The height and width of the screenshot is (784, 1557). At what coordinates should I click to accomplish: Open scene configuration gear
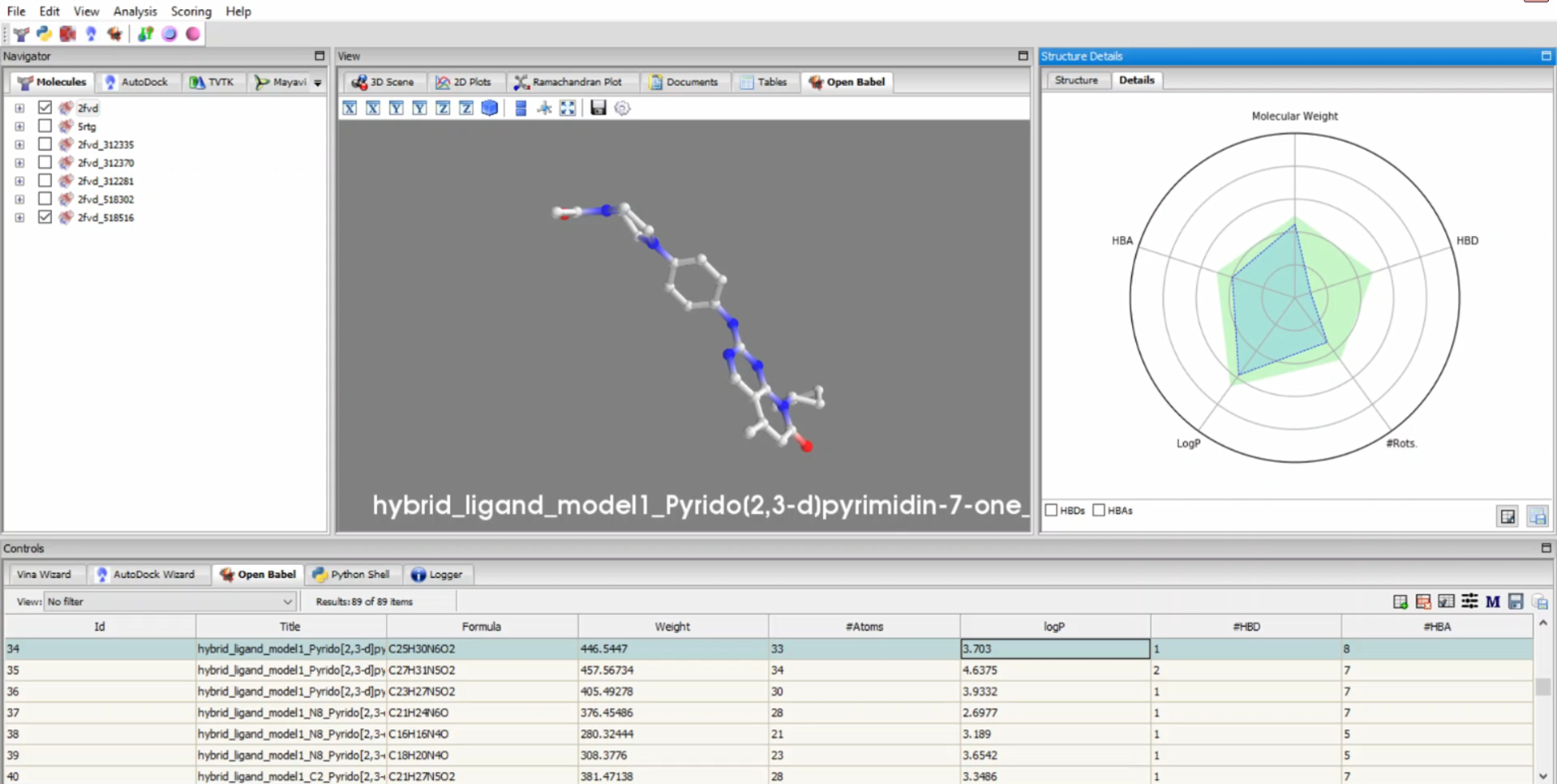(x=622, y=108)
